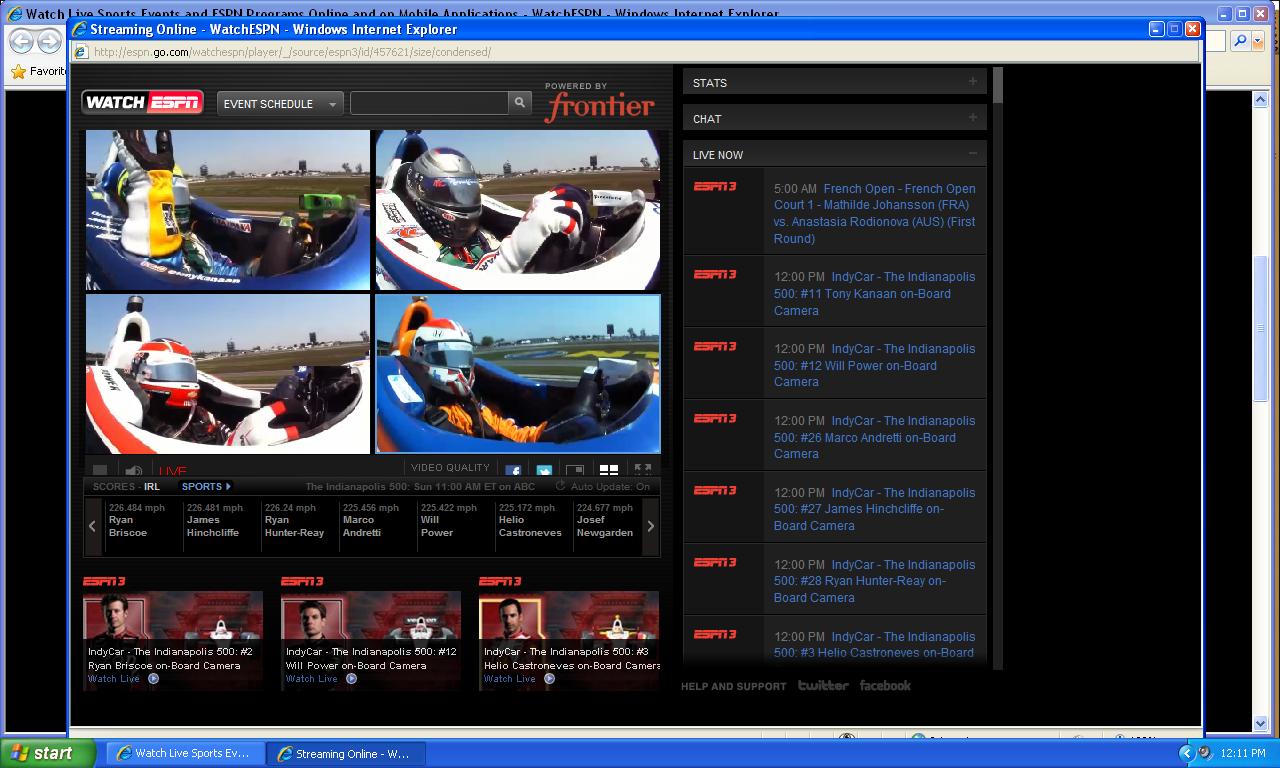Mute the player volume
The width and height of the screenshot is (1280, 768).
pyautogui.click(x=133, y=470)
